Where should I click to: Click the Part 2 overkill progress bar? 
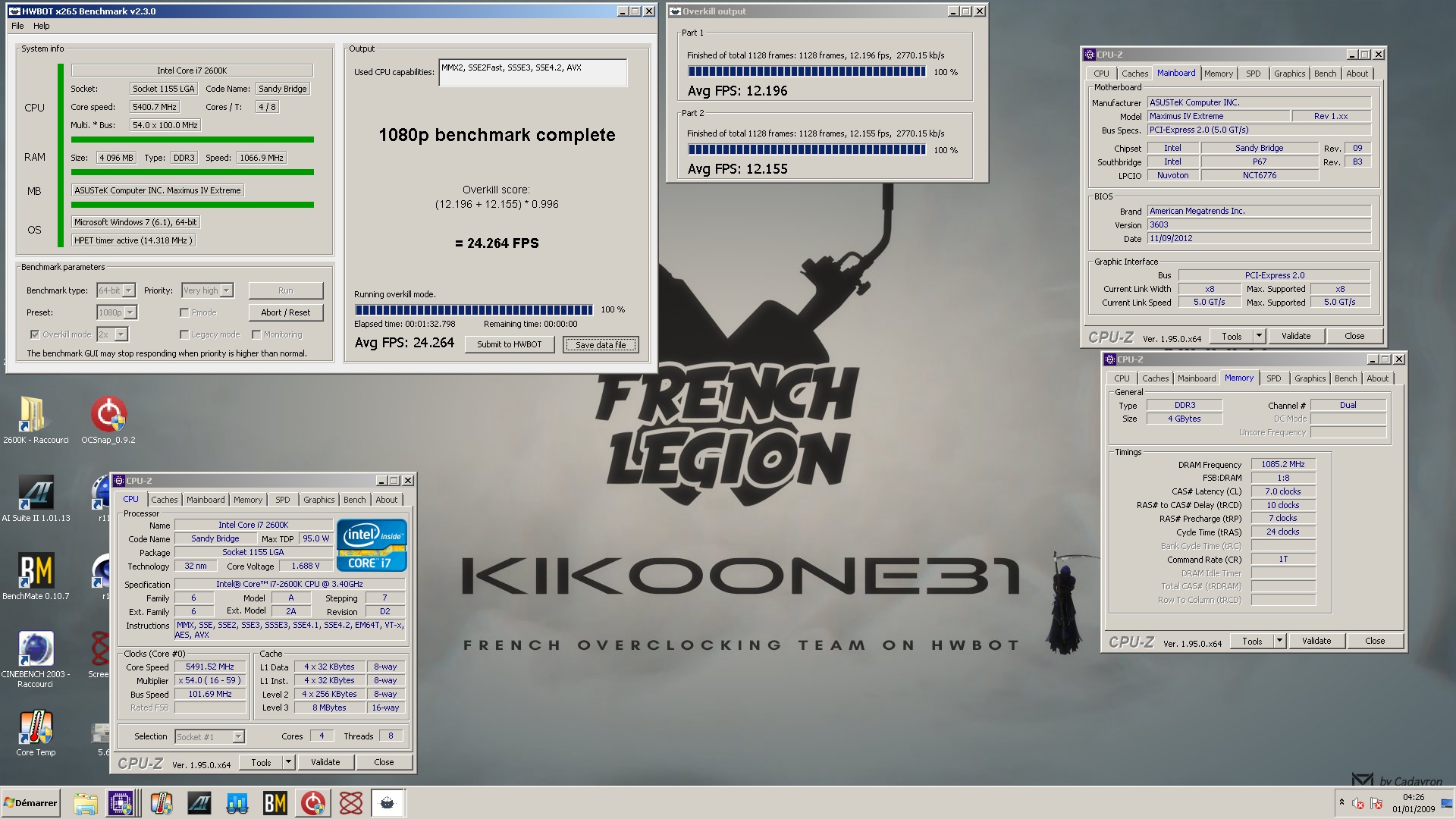[807, 149]
